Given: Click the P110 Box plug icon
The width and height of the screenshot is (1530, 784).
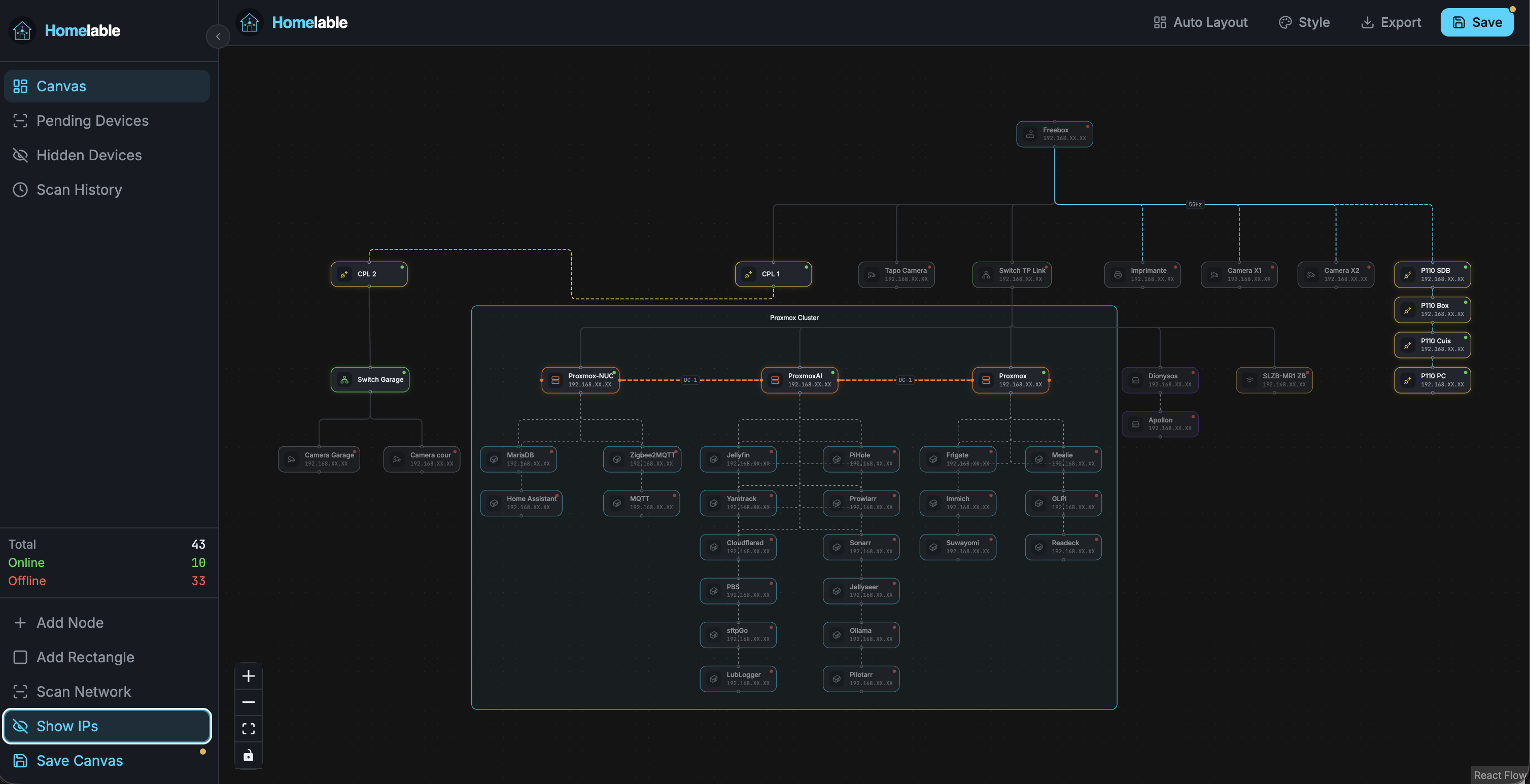Looking at the screenshot, I should pos(1408,309).
